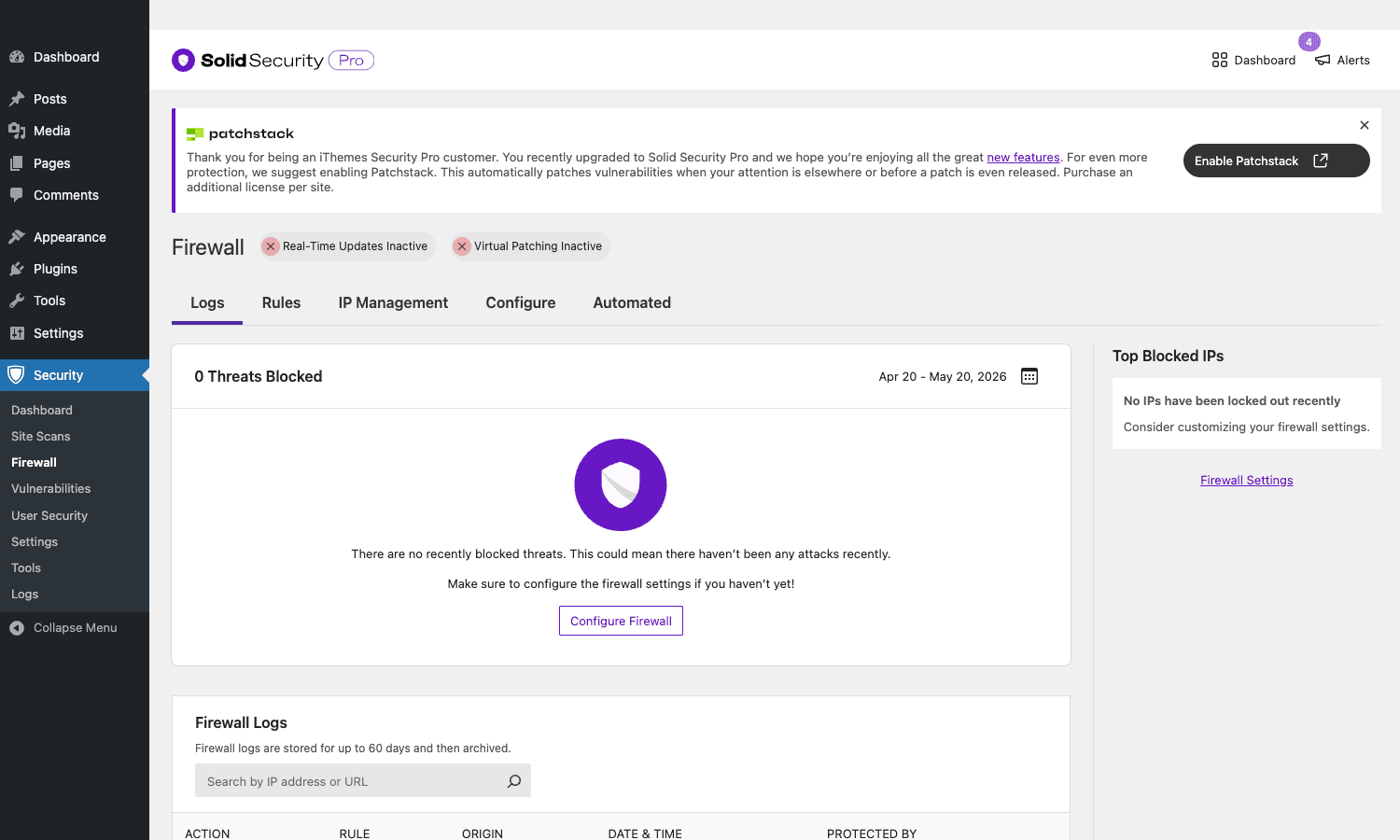Click the Pro badge label
Image resolution: width=1400 pixels, height=840 pixels.
pos(351,60)
